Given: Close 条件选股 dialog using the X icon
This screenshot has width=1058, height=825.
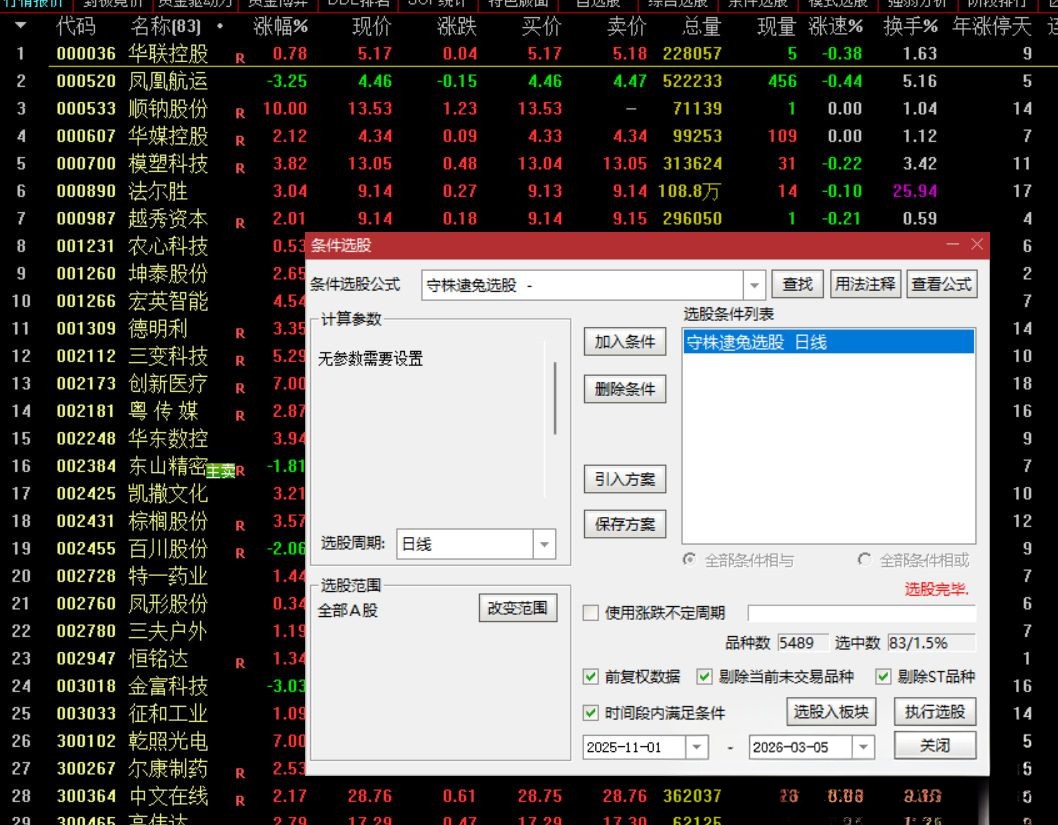Looking at the screenshot, I should (x=977, y=244).
